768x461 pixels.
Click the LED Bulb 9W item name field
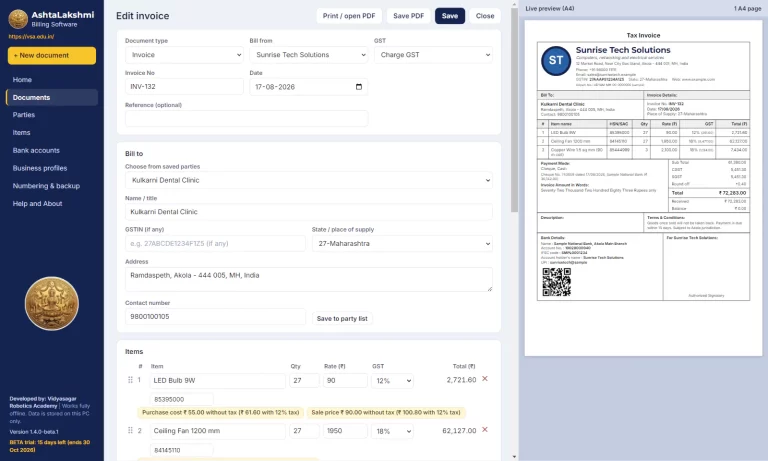[x=217, y=381]
